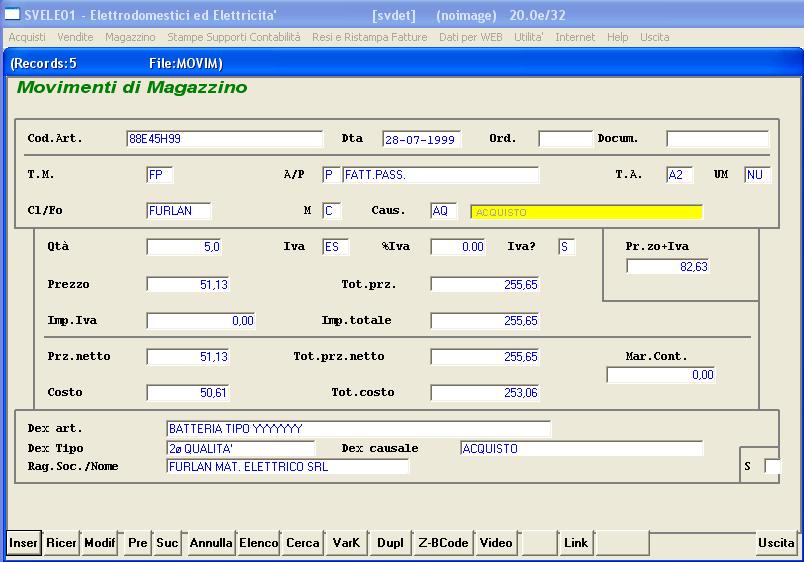This screenshot has height=562, width=804.
Task: Click the Records:5 status text
Action: 44,63
